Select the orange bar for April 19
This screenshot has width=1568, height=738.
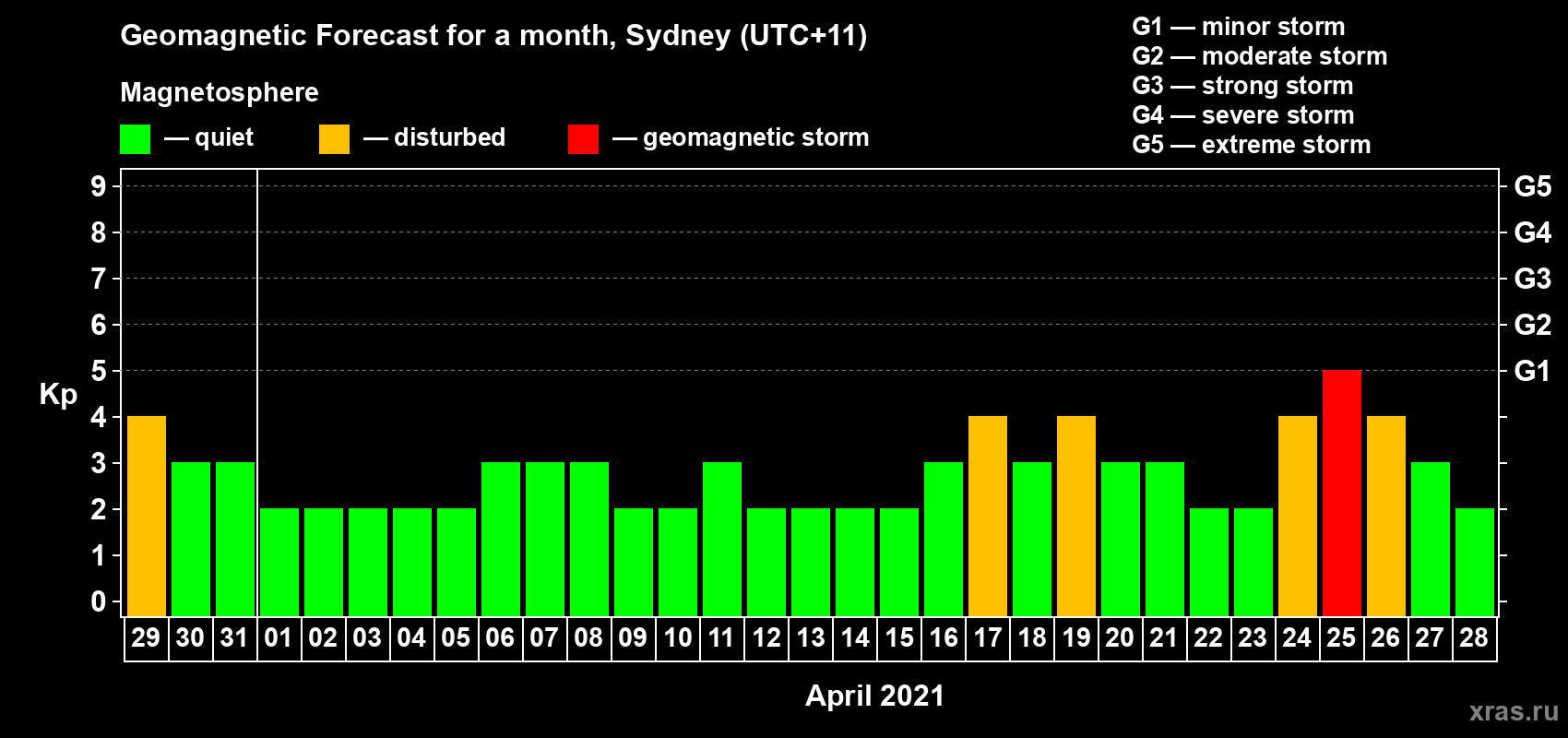(1076, 516)
